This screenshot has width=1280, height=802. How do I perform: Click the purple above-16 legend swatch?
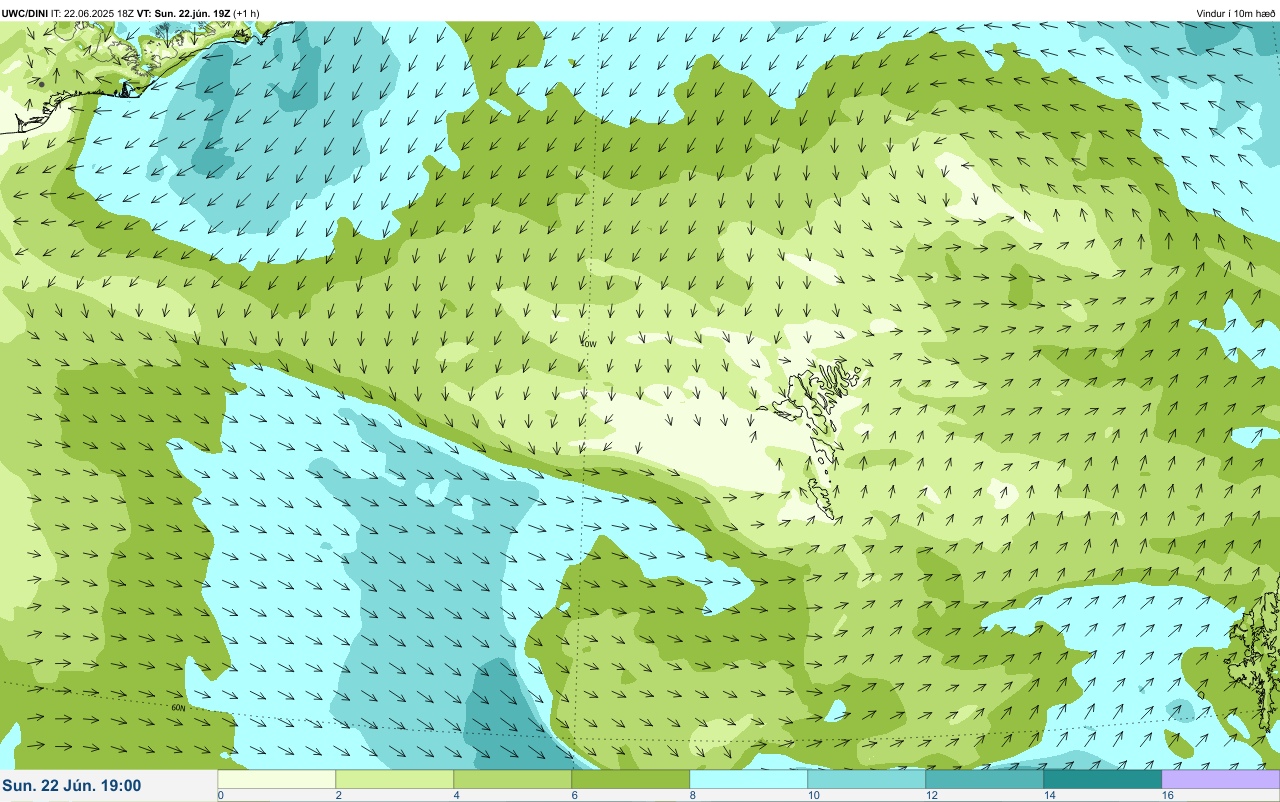[1220, 778]
